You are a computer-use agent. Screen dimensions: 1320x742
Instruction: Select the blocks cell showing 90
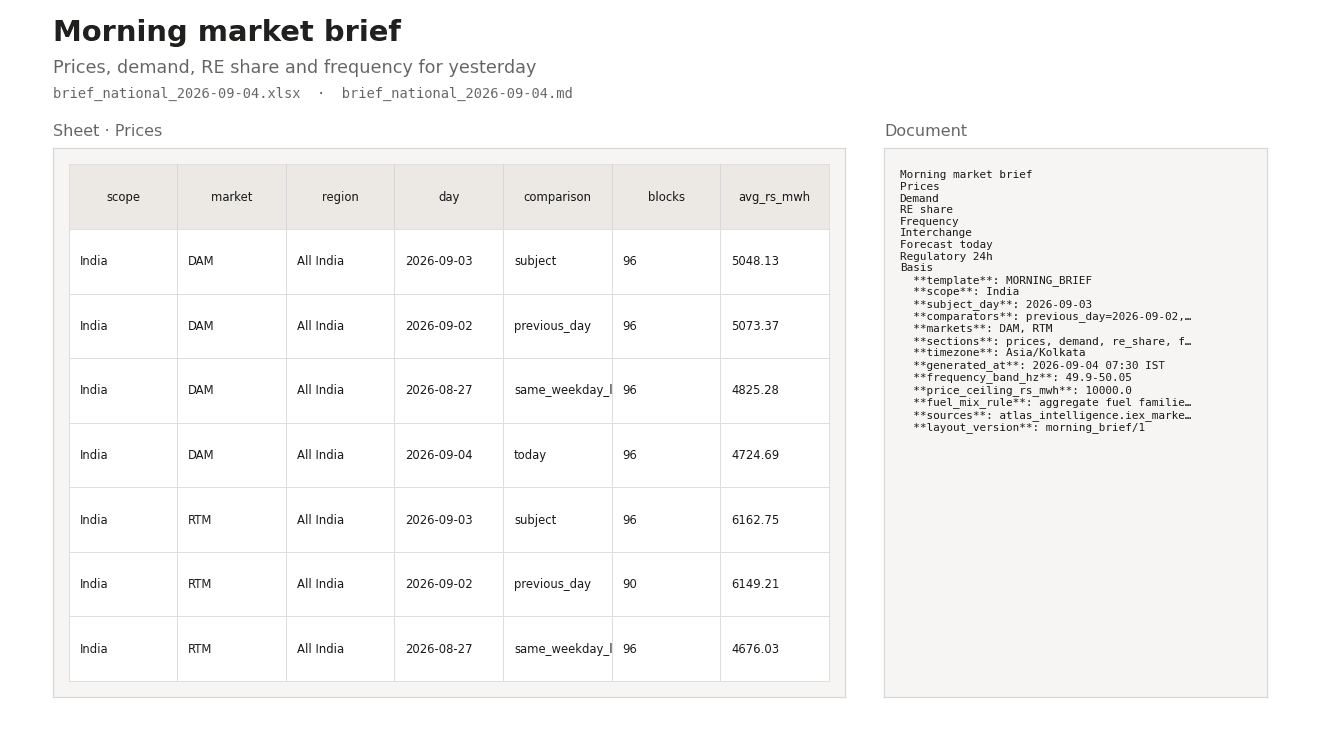point(666,584)
